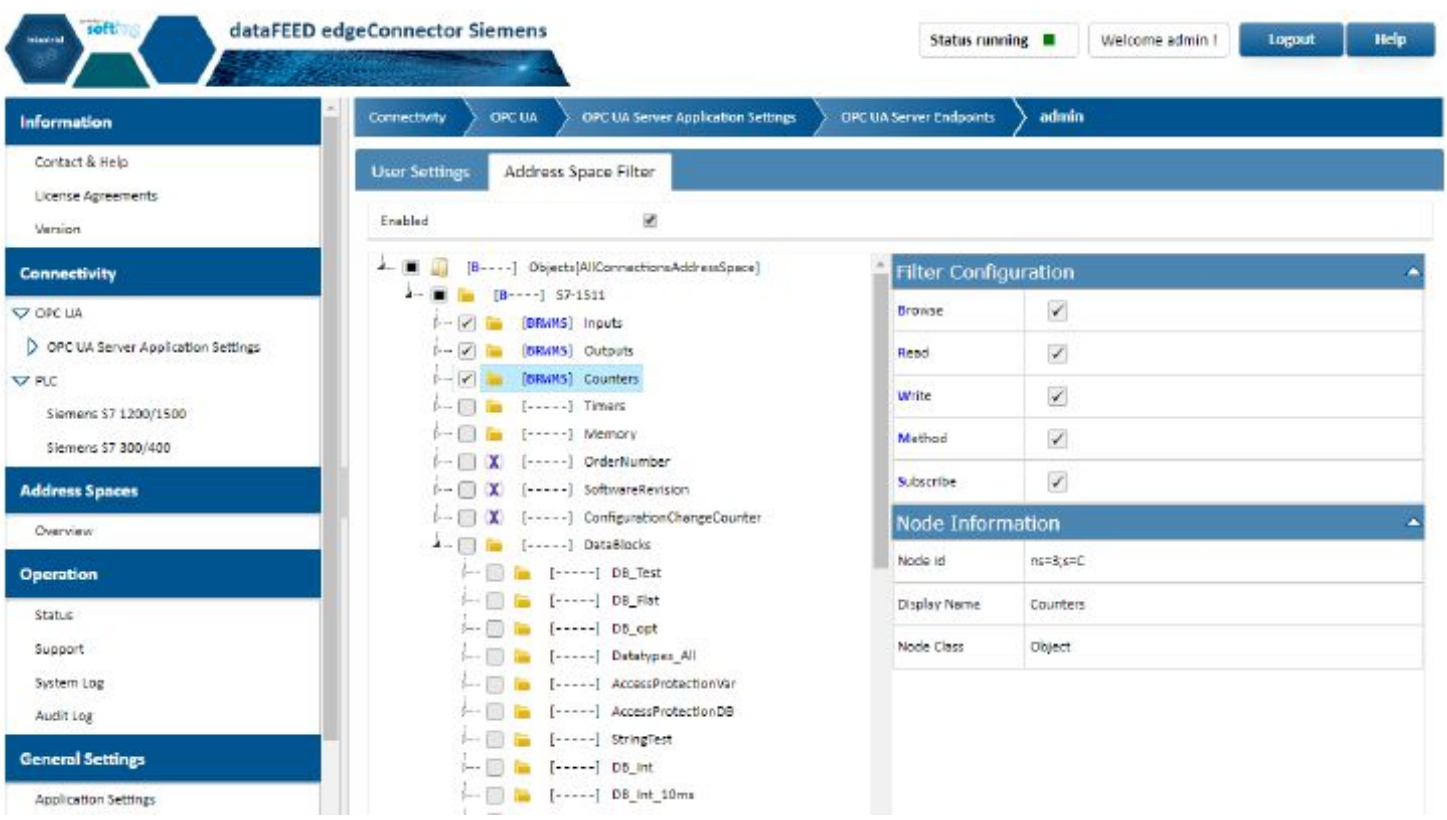Click the Memory folder icon
This screenshot has height=820, width=1447.
tap(493, 435)
